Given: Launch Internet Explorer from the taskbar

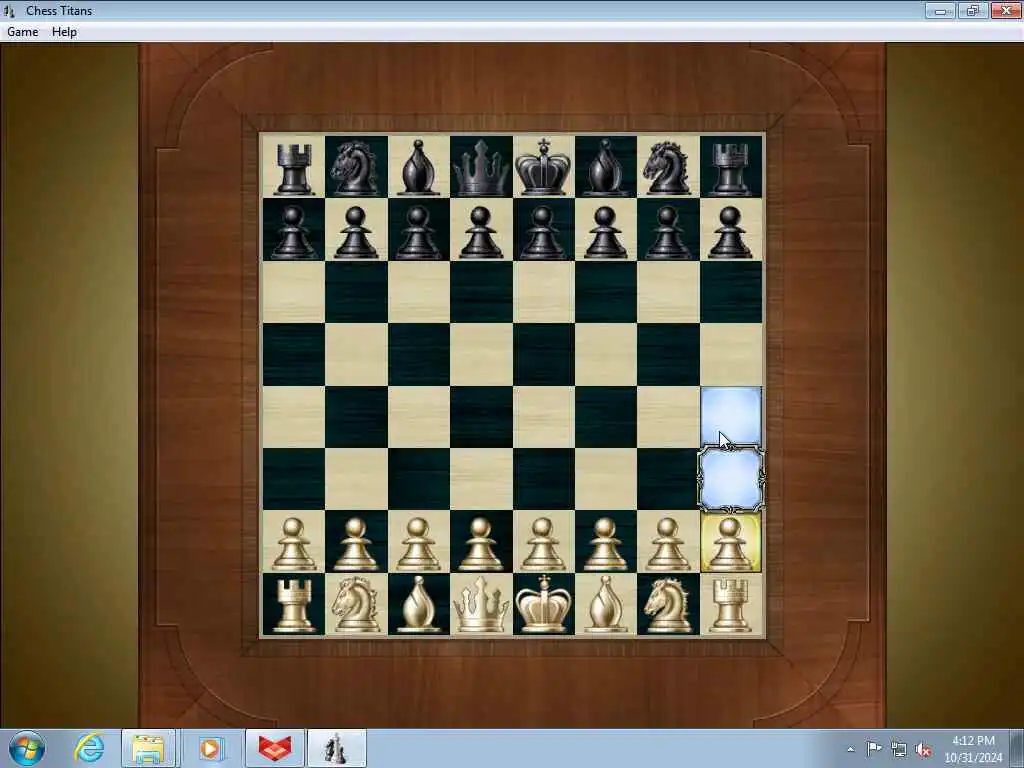Looking at the screenshot, I should click(89, 748).
